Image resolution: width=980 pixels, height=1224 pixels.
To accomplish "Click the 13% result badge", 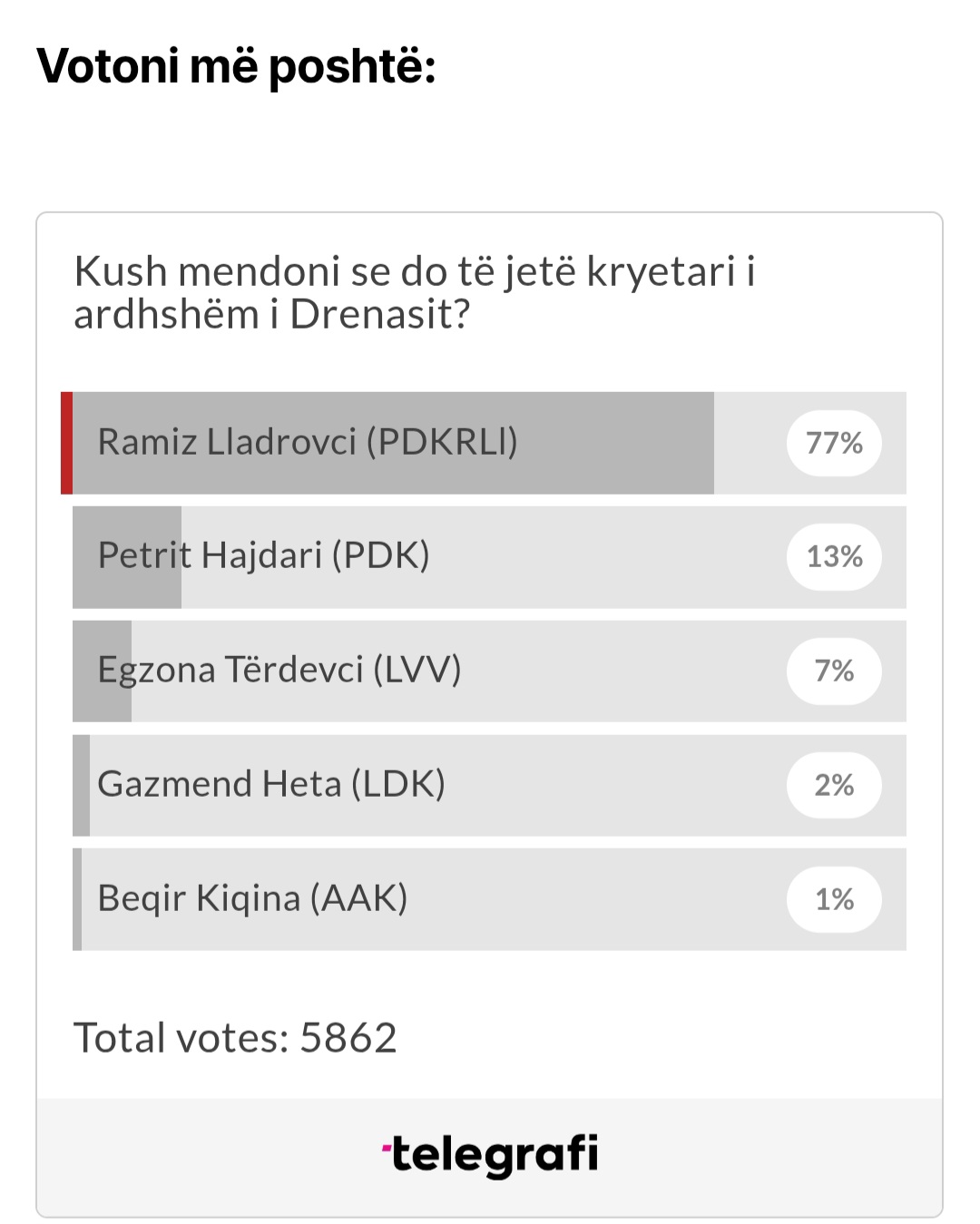I will click(834, 557).
